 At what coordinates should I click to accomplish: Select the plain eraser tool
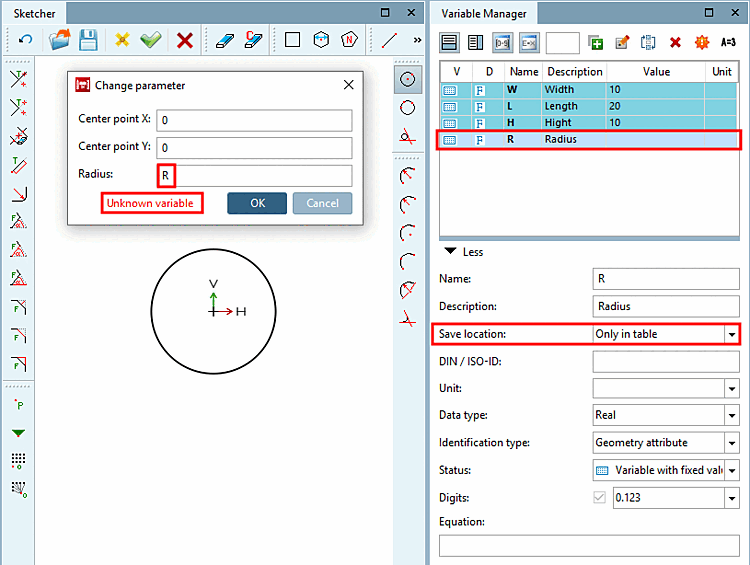point(225,40)
